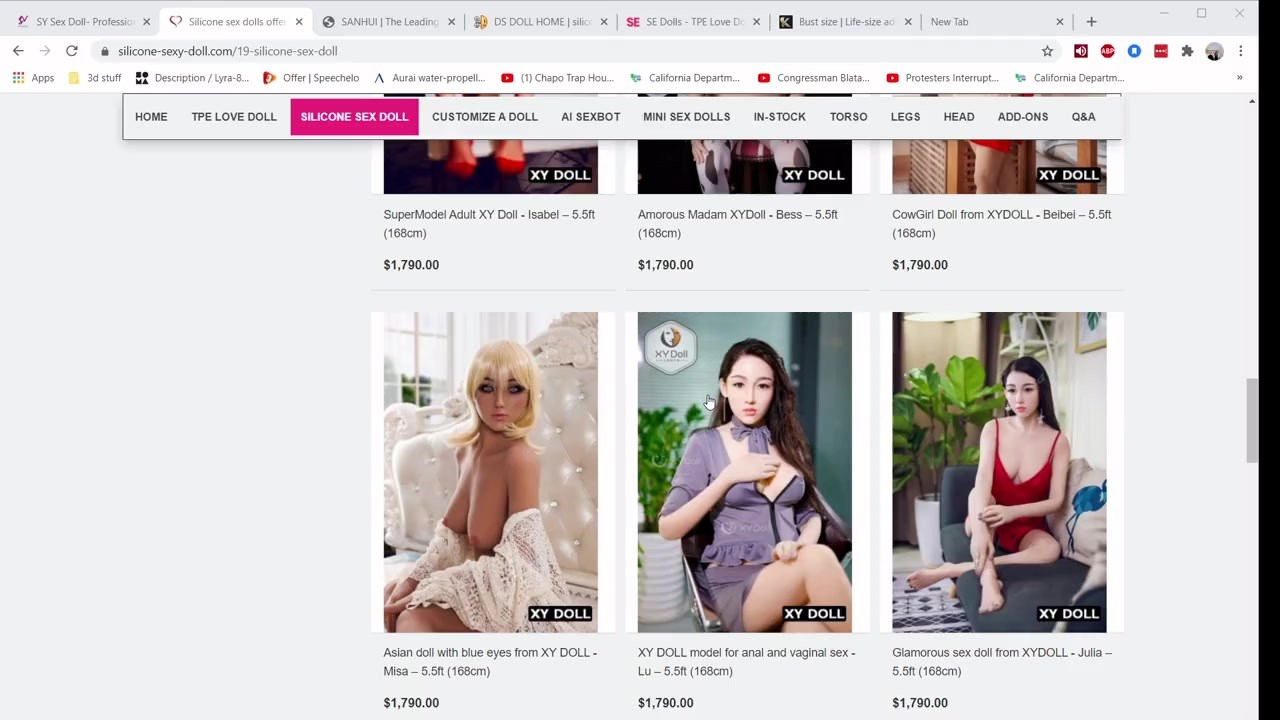Open the Amorous Madam XYDoll - Bess link
The width and height of the screenshot is (1280, 720).
pyautogui.click(x=738, y=224)
